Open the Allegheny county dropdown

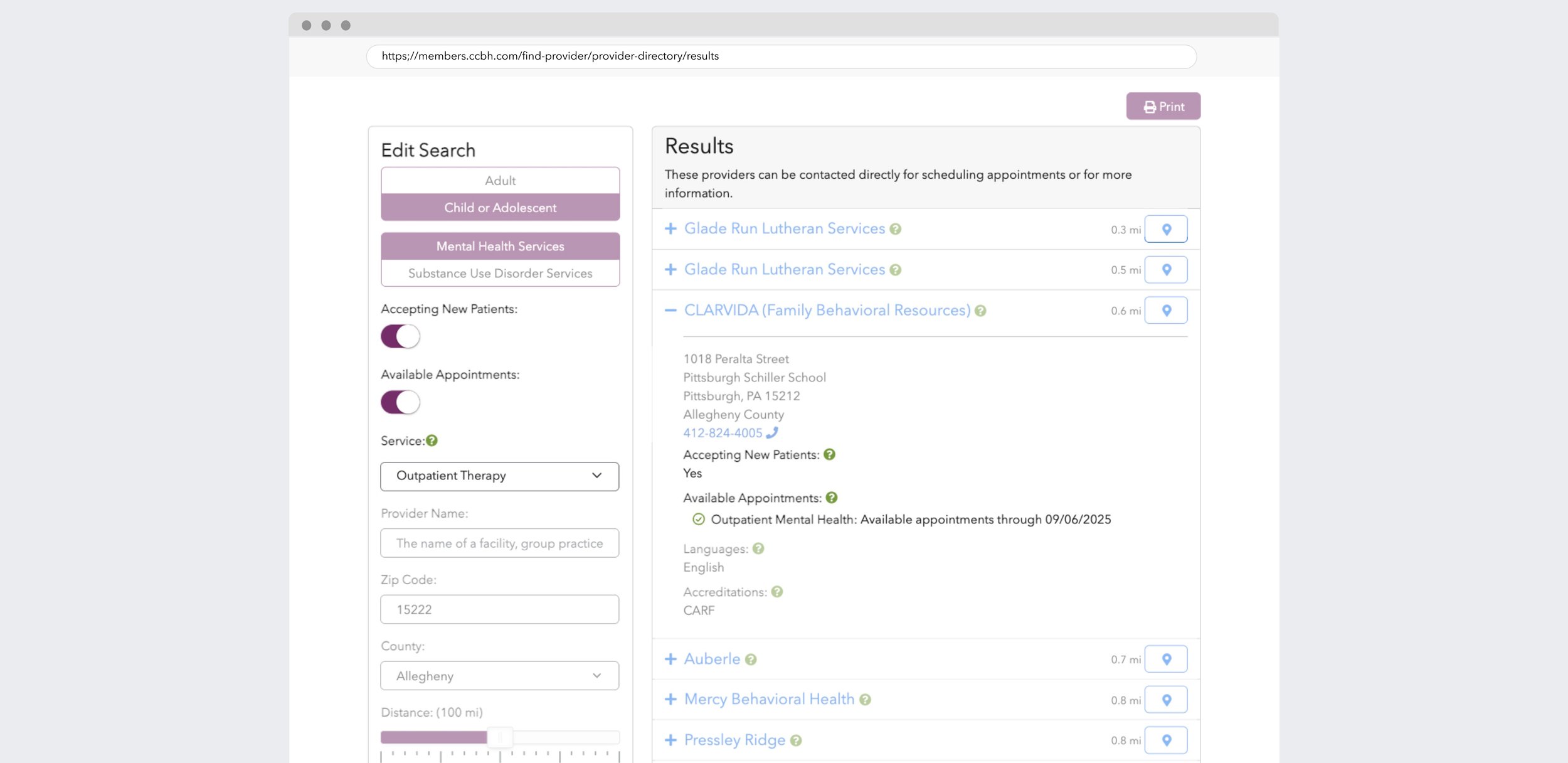499,676
